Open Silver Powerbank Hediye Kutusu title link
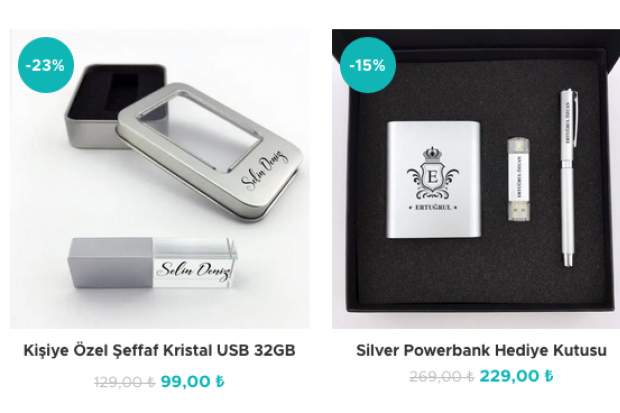Screen dimensions: 620x413 (x=481, y=350)
